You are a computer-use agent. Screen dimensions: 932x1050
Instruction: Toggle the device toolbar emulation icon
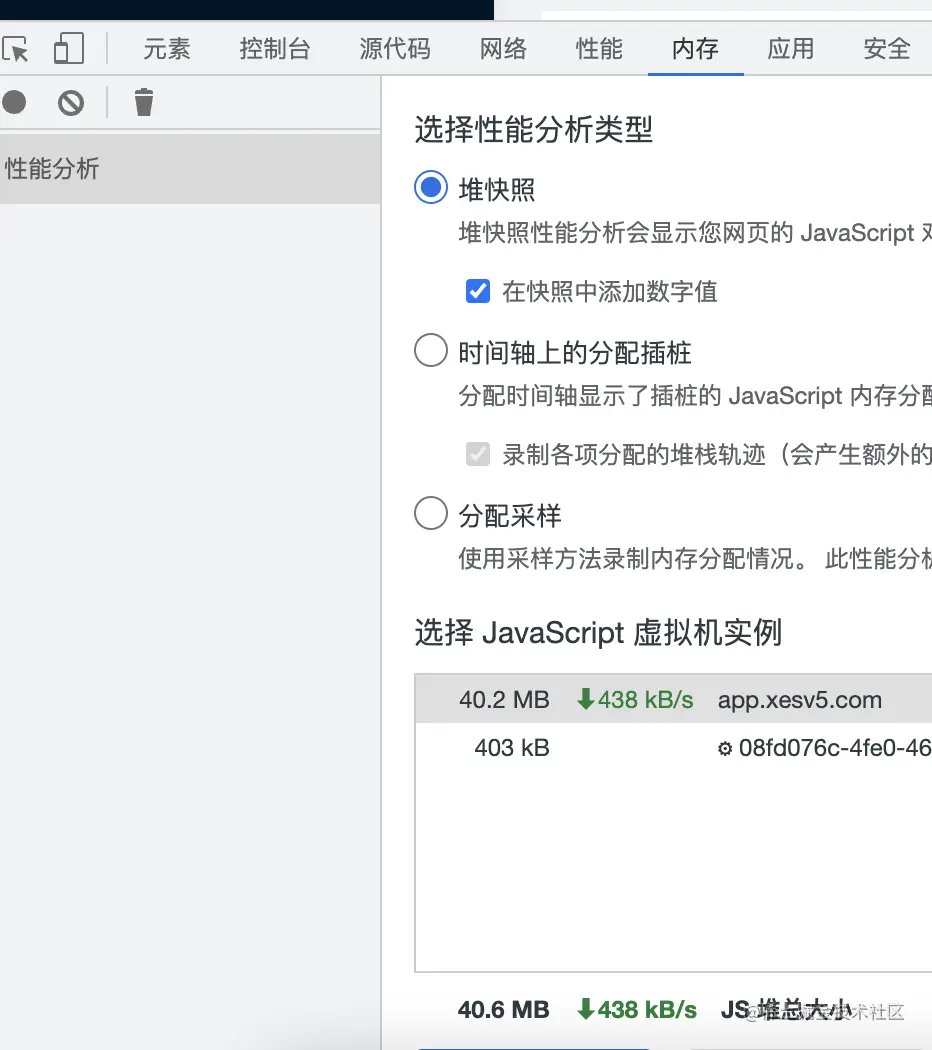click(67, 47)
